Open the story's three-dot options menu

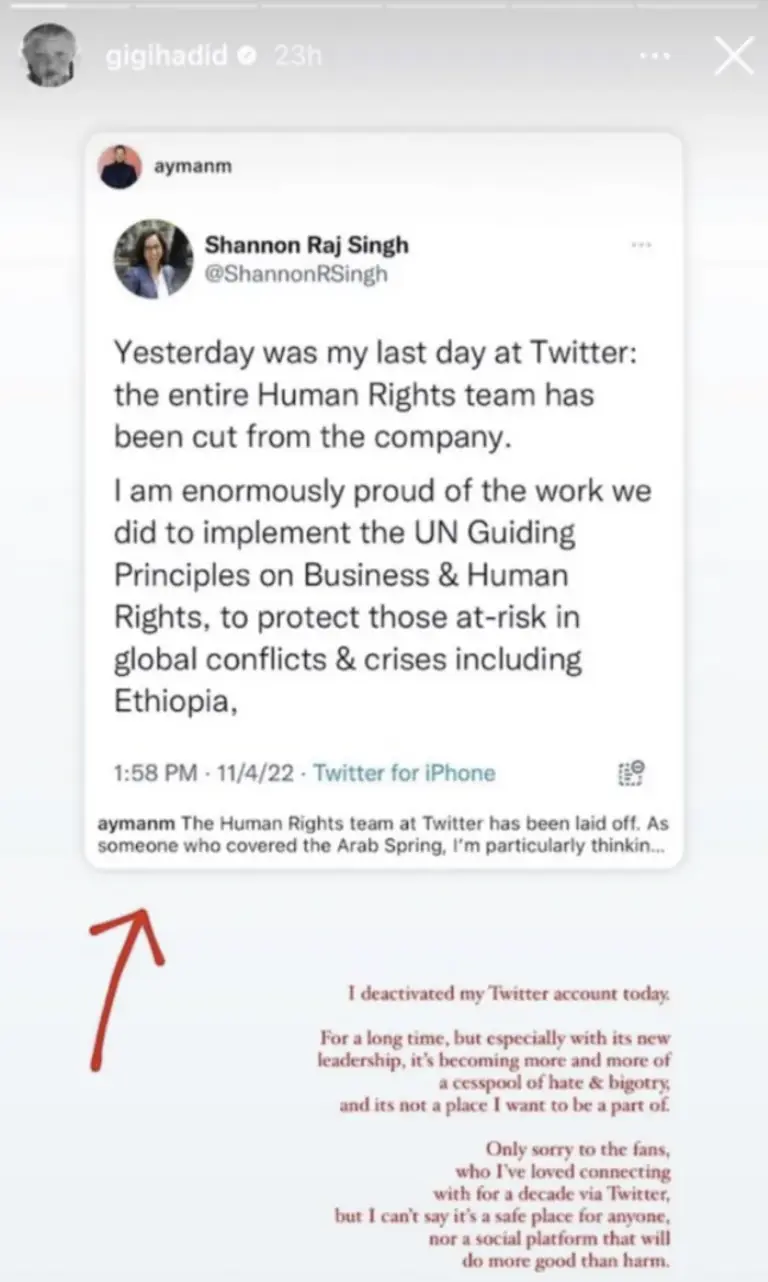(x=654, y=57)
